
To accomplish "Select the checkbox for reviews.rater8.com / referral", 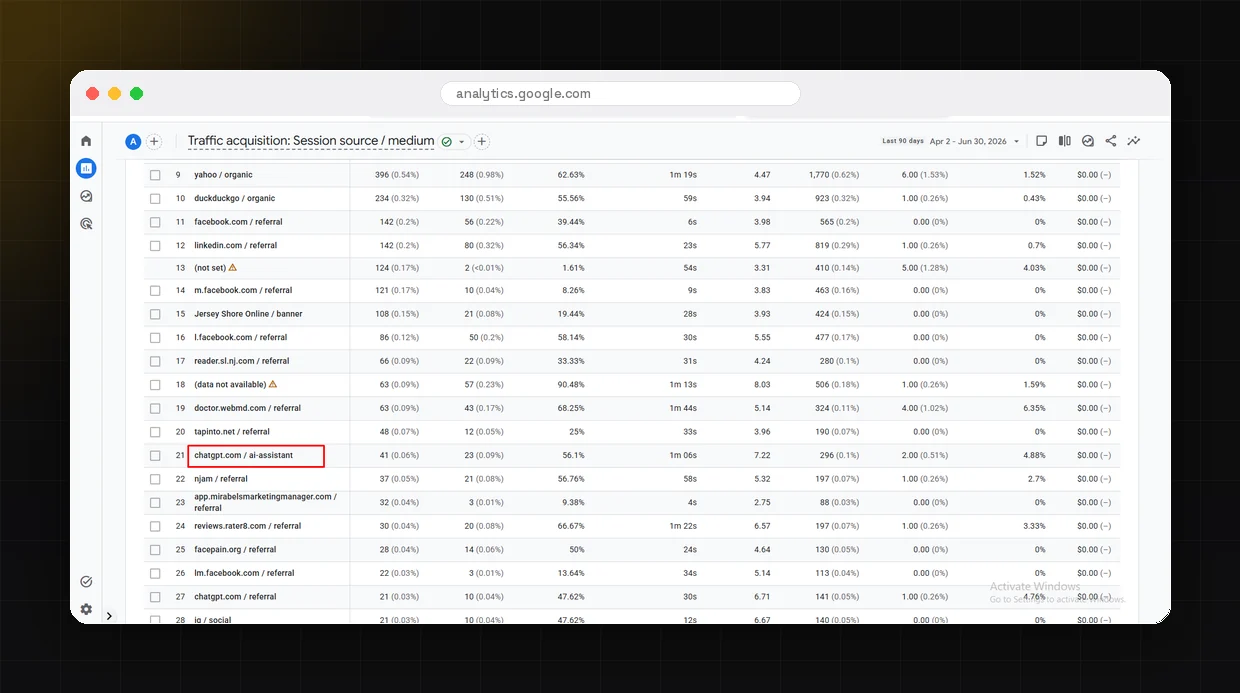I will 155,526.
